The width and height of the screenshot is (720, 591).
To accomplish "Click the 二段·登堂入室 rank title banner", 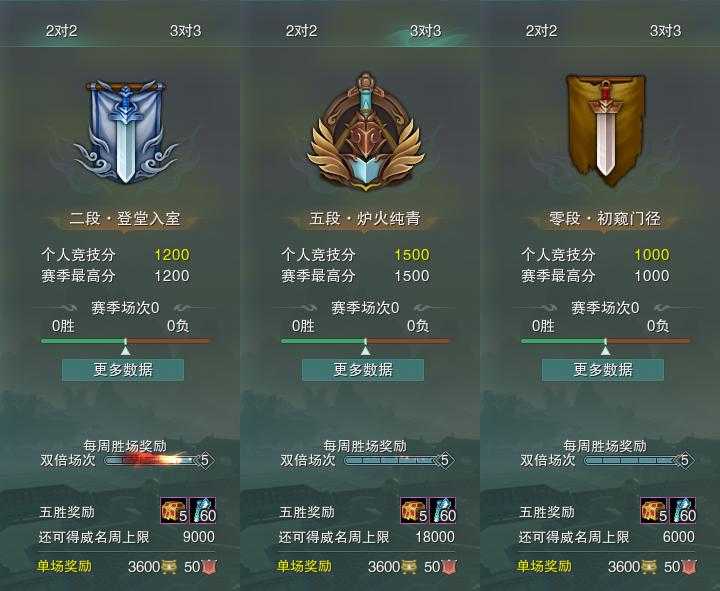I will 124,219.
